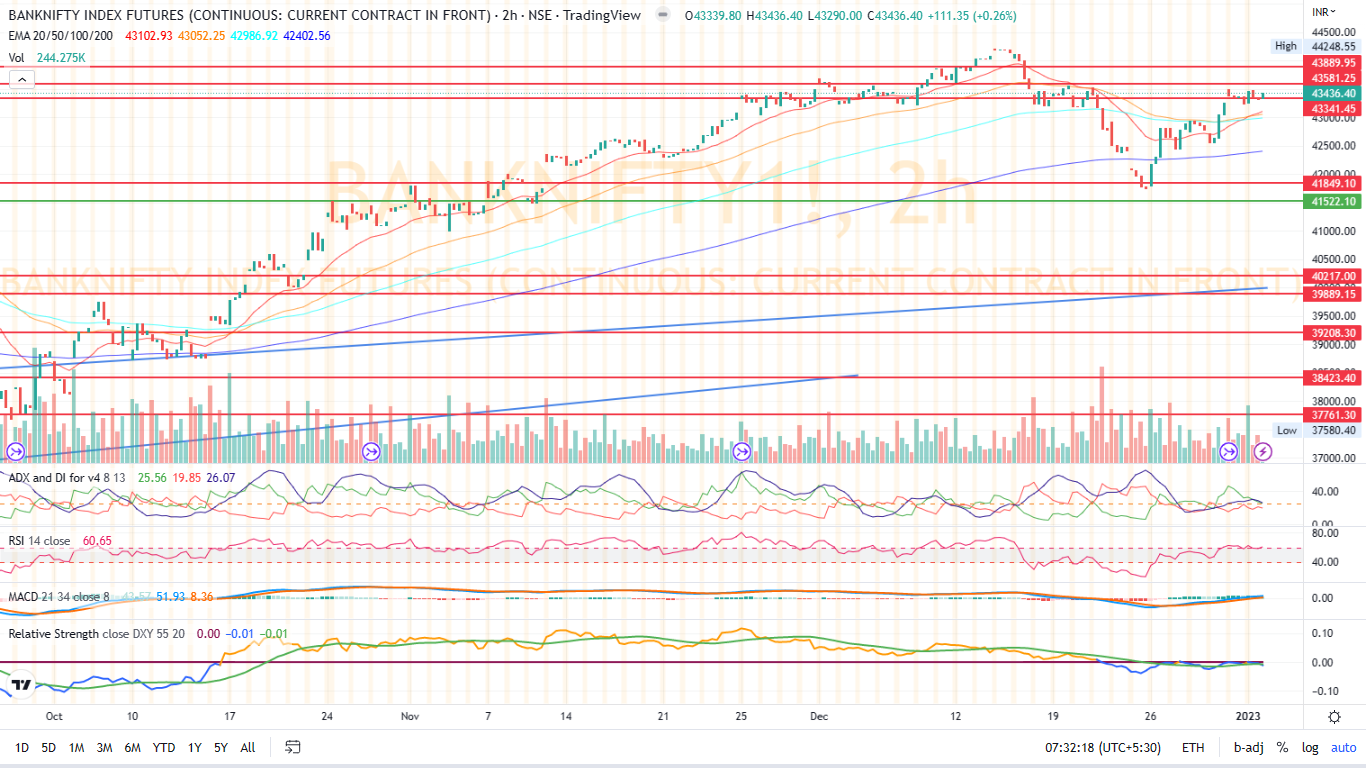This screenshot has width=1366, height=768.
Task: Open the go-to-date calendar icon
Action: click(x=293, y=747)
